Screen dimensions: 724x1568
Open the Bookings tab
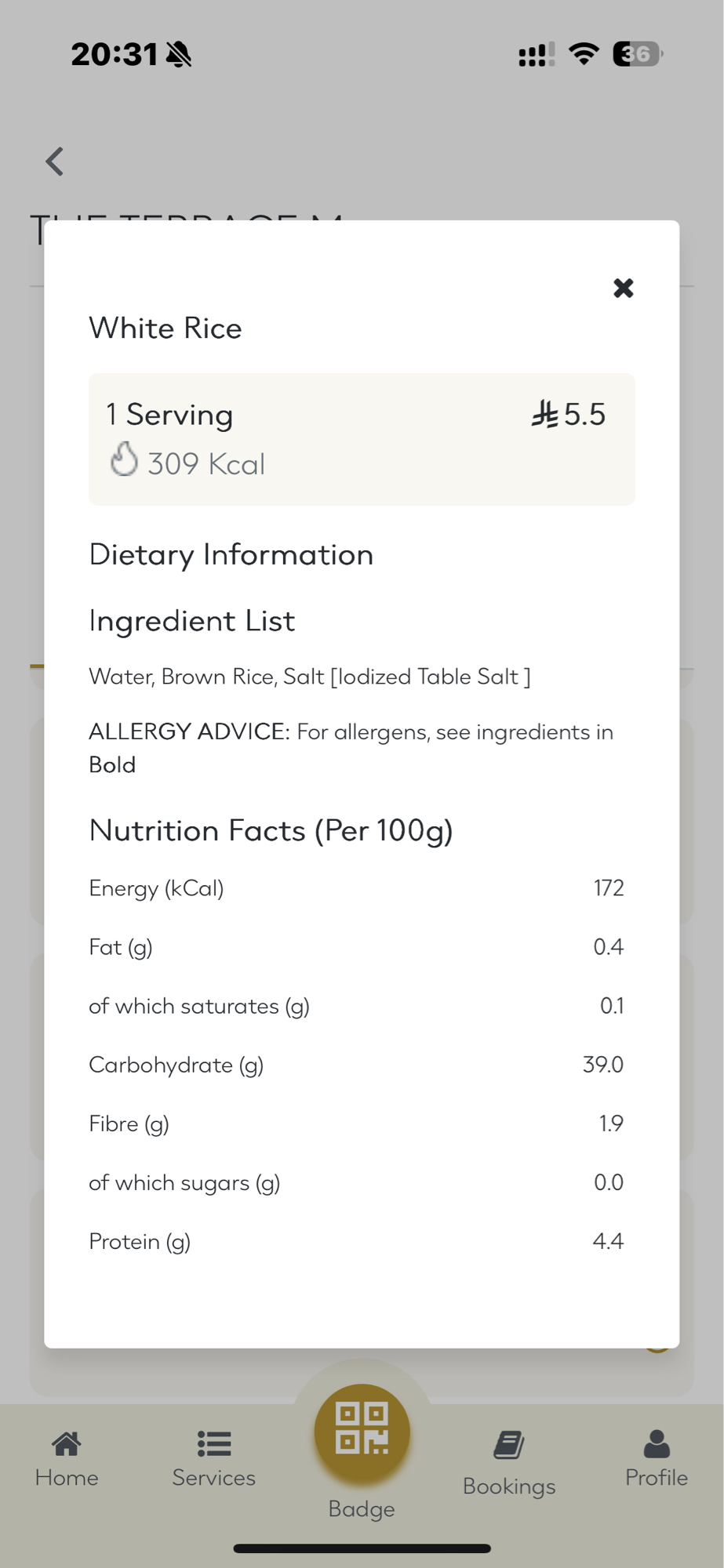(x=509, y=1463)
